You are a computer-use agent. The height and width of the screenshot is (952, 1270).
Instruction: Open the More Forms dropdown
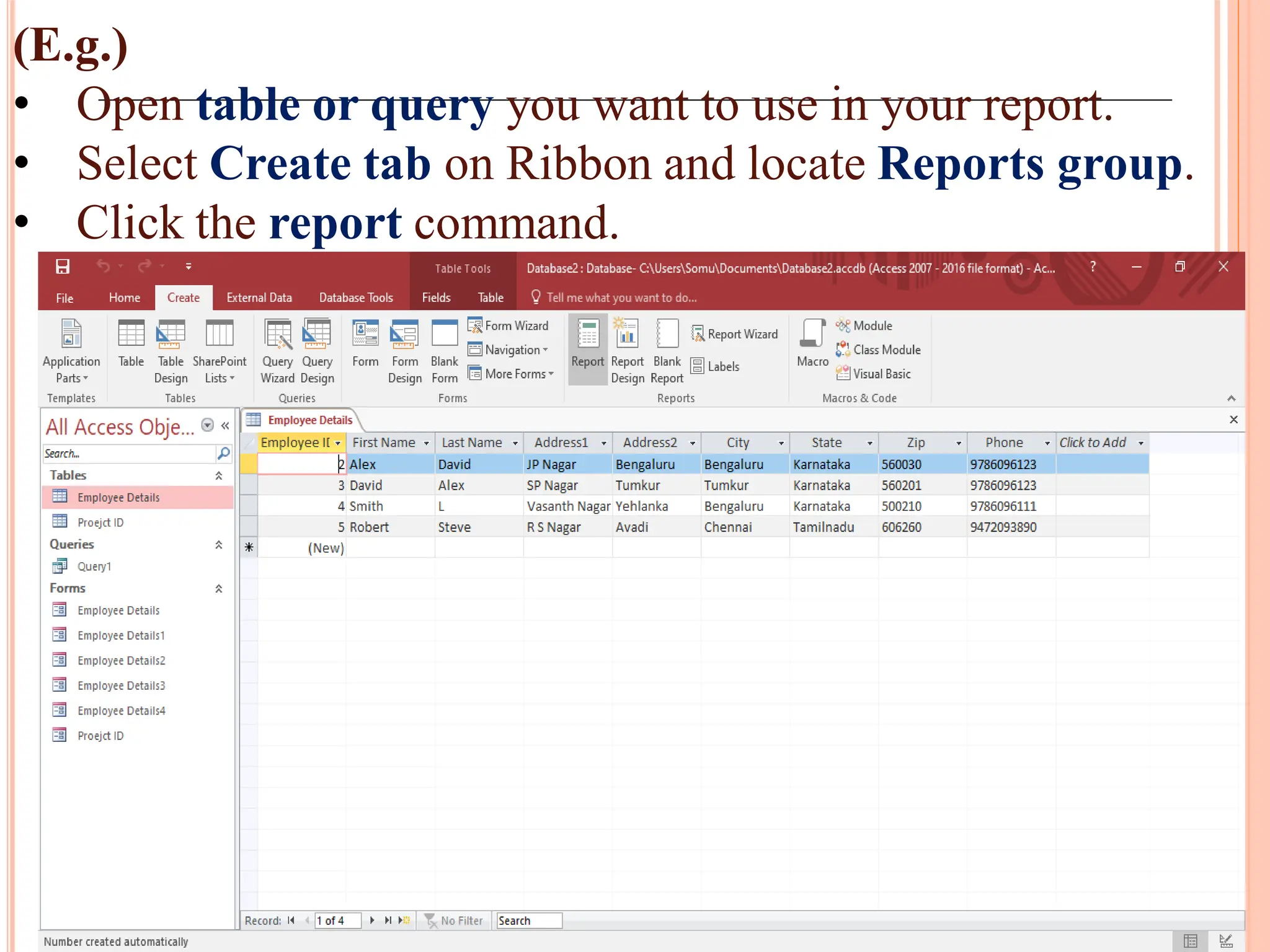[x=511, y=374]
